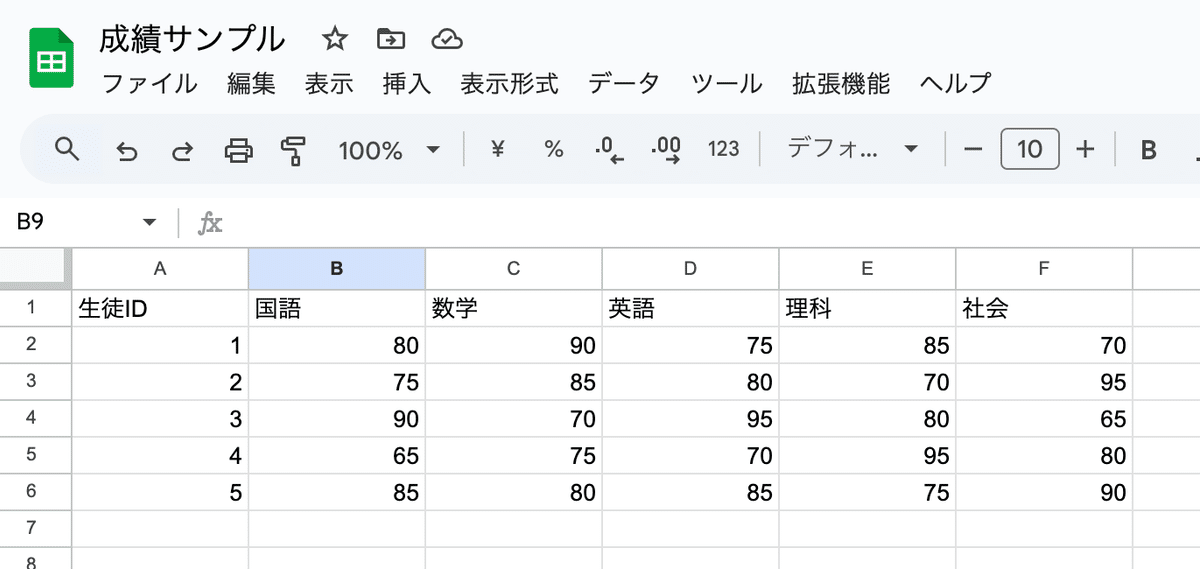Apply yen currency format

coord(497,150)
